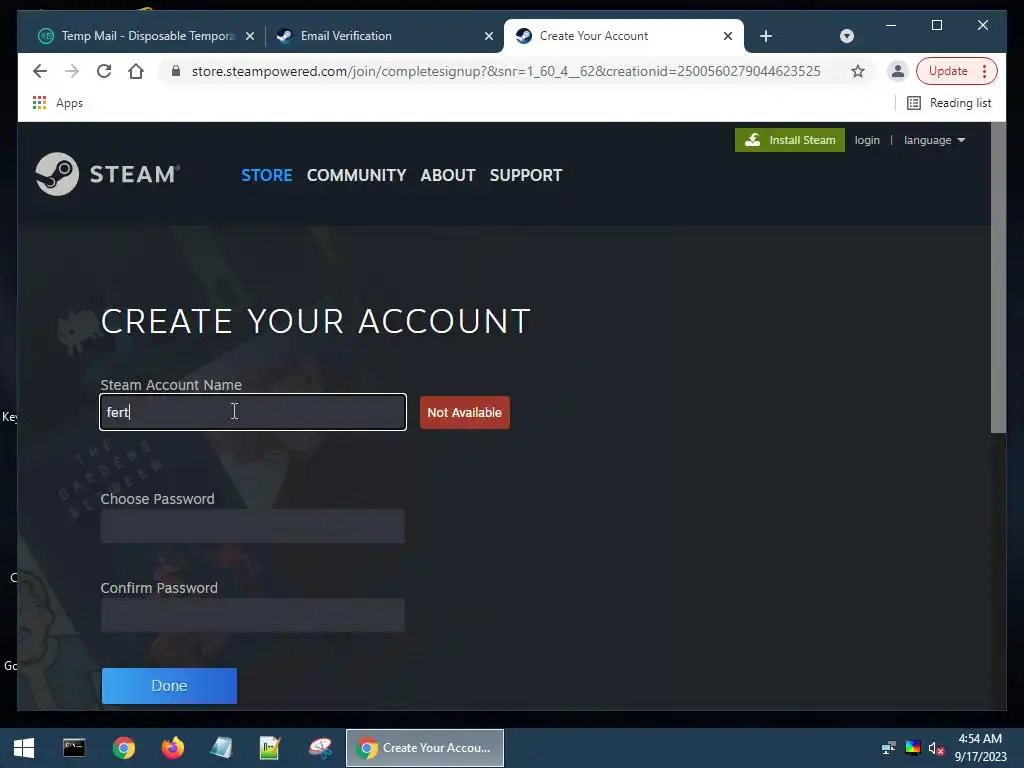Open the STORE menu
This screenshot has width=1024, height=768.
pos(266,175)
